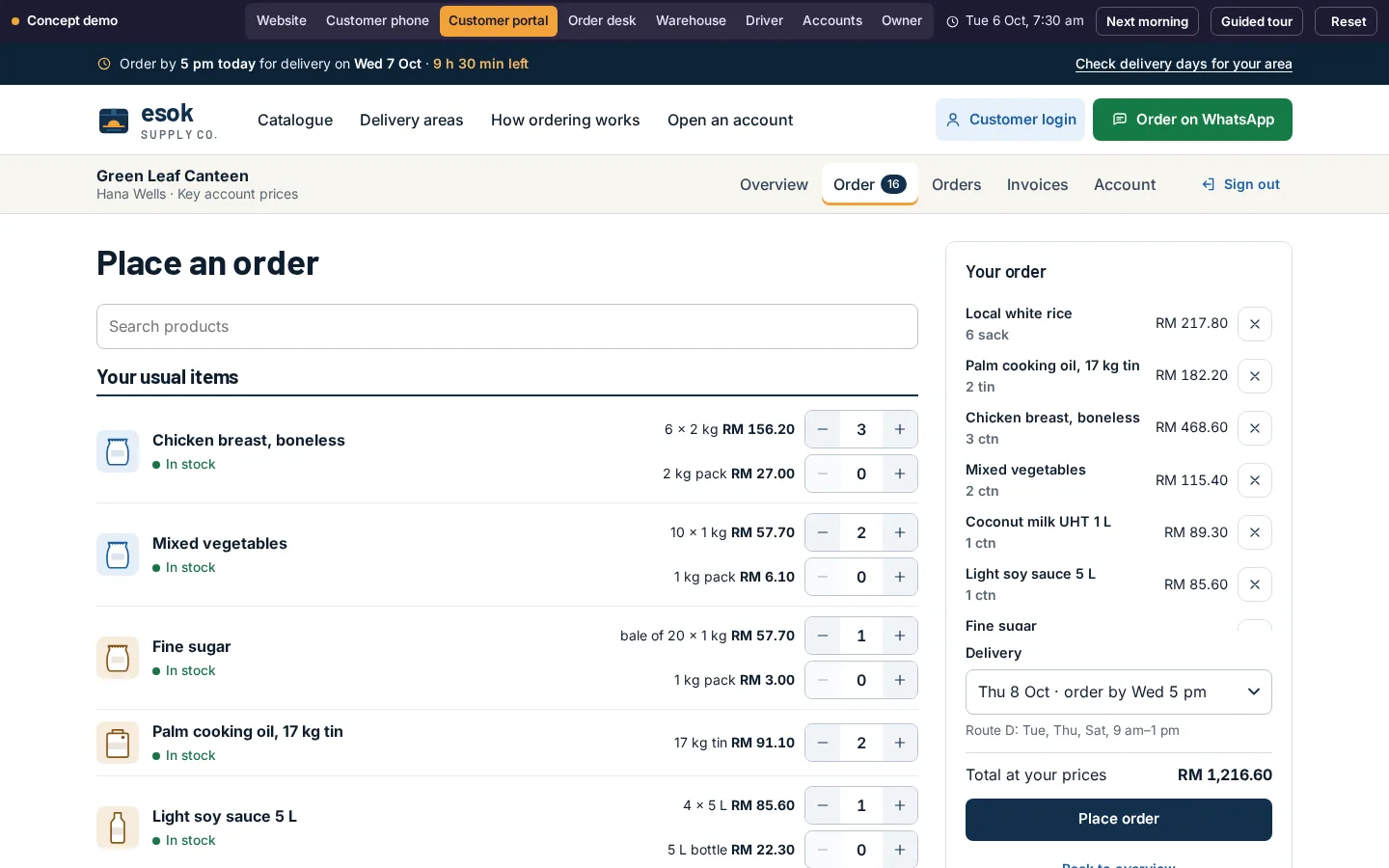
Task: Click the Next morning button
Action: [1147, 21]
